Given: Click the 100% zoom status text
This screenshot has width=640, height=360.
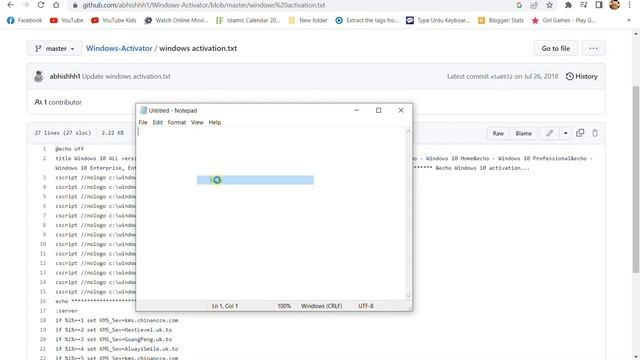Looking at the screenshot, I should tap(284, 306).
